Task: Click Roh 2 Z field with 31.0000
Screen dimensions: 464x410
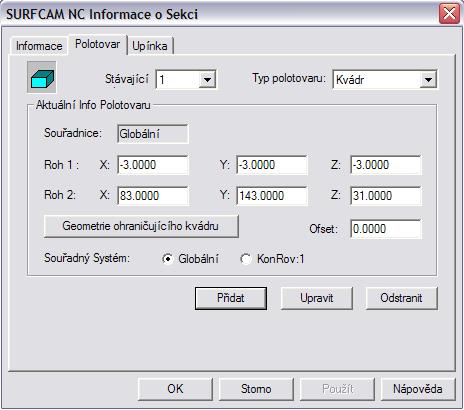Action: click(386, 196)
